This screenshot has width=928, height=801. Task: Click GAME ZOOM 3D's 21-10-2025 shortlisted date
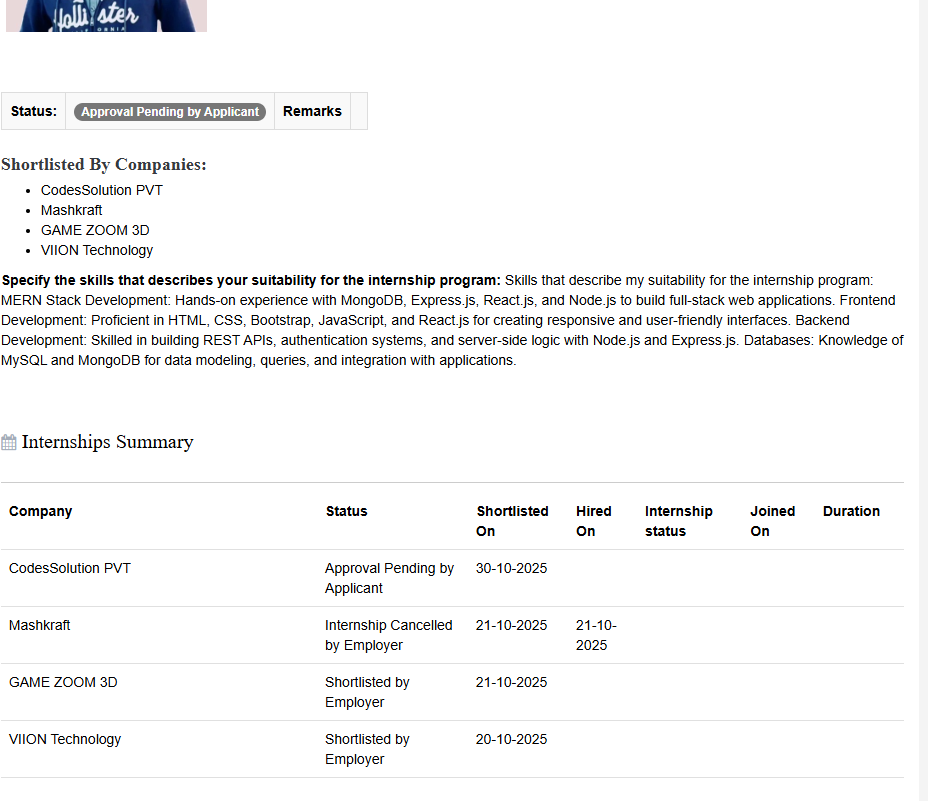(x=511, y=683)
